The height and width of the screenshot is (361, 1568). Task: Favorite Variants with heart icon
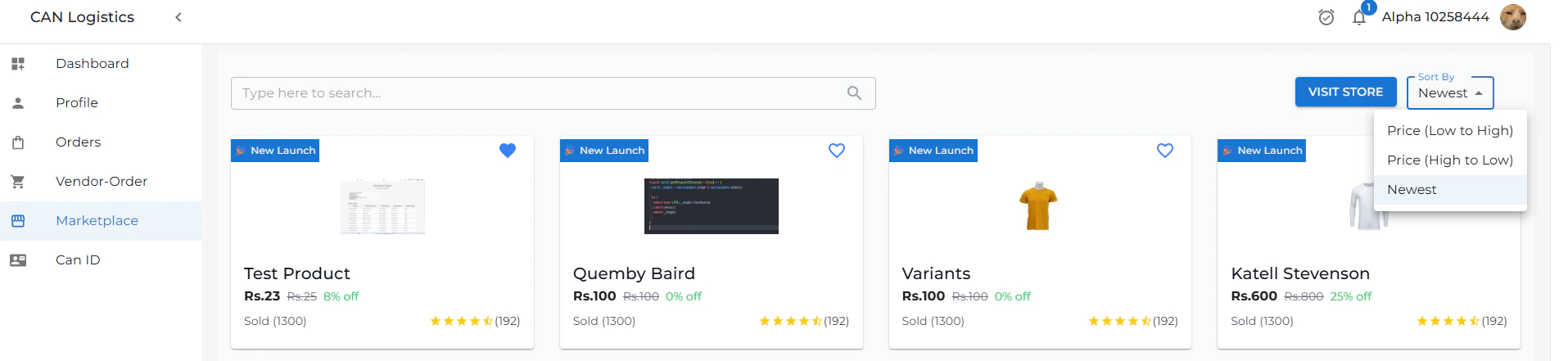1165,151
